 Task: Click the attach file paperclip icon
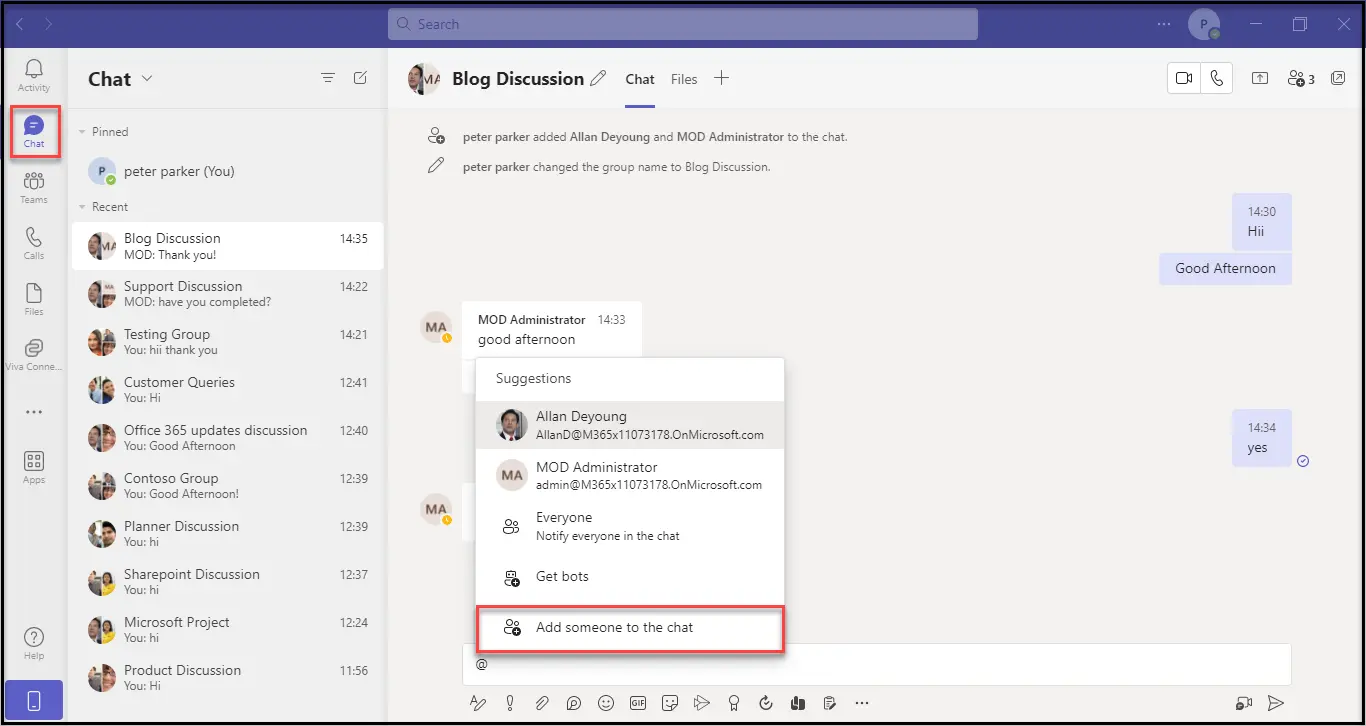(541, 703)
